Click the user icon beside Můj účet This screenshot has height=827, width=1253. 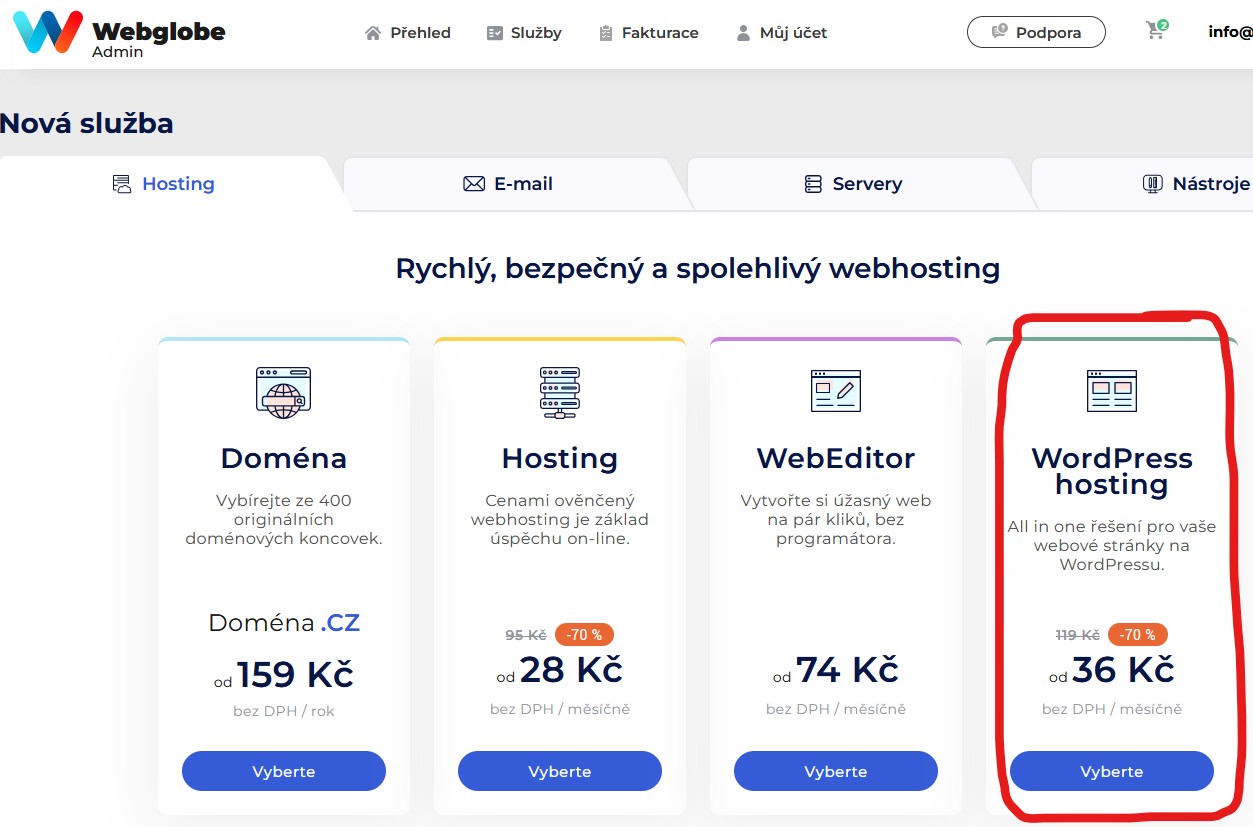[742, 32]
